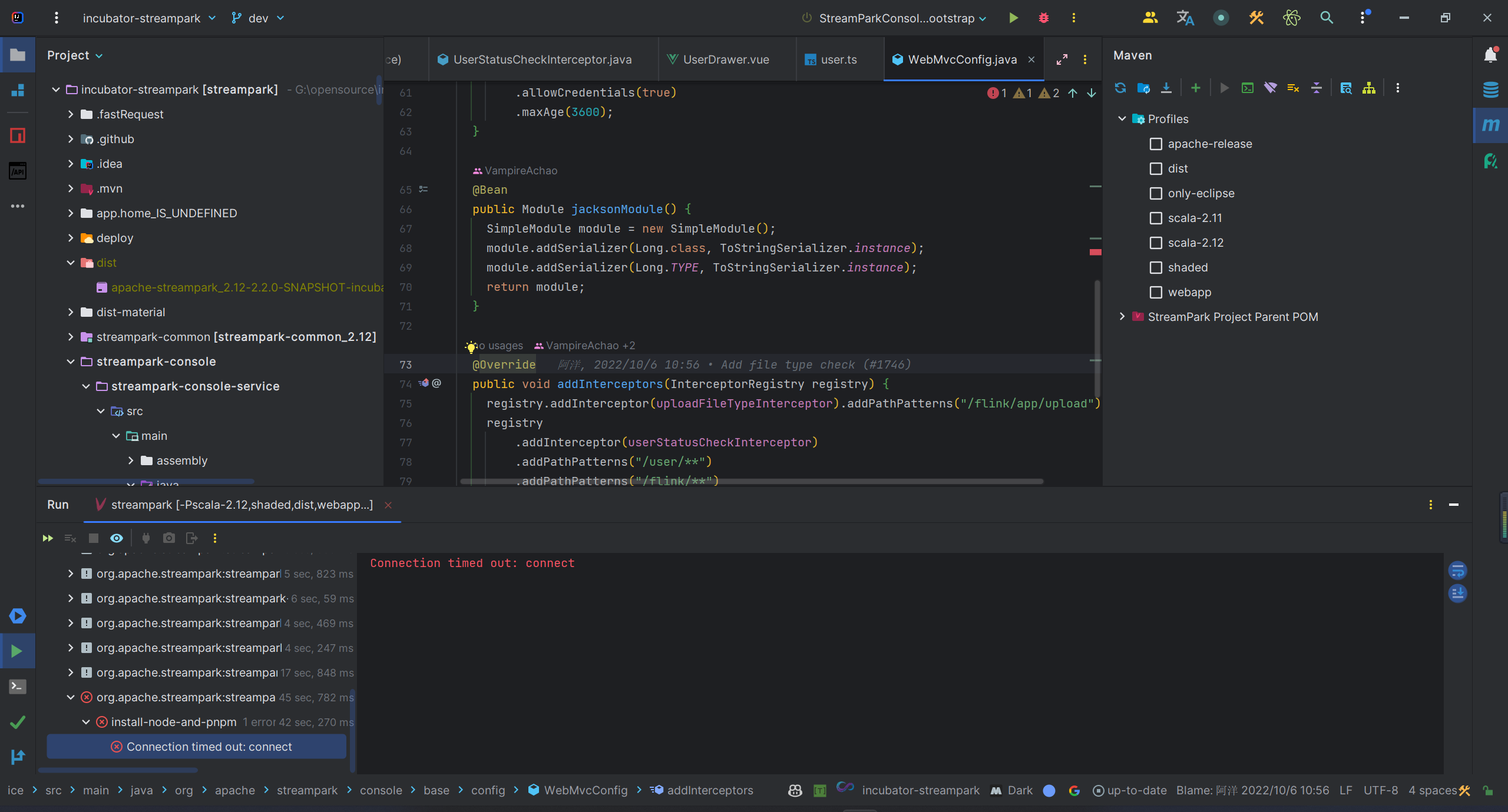This screenshot has width=1508, height=812.
Task: Open the dev branch dropdown
Action: (257, 18)
